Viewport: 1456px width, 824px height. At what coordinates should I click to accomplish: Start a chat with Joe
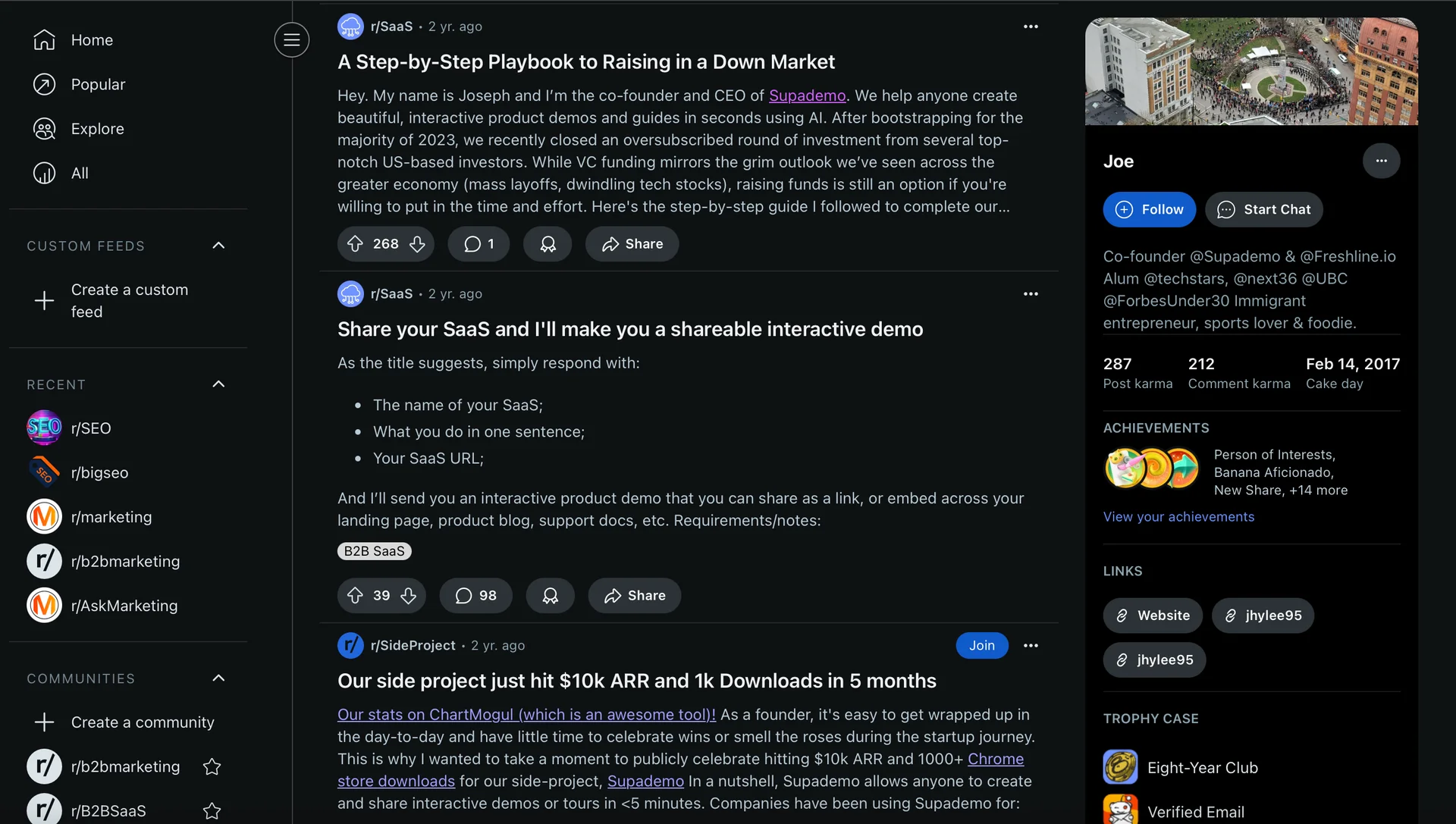1265,209
